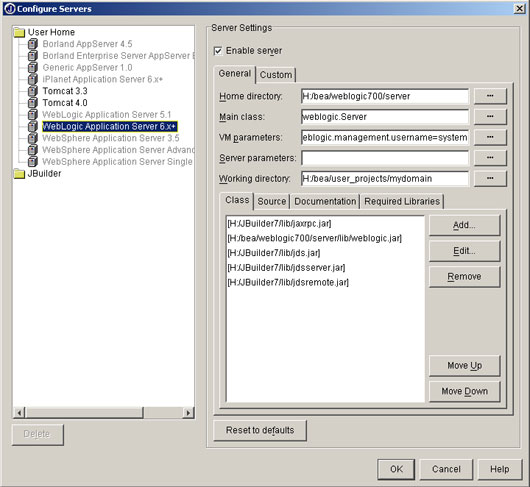Select WebSphere Application Server 3.5 entry
Viewport: 530px width, 487px height.
pyautogui.click(x=111, y=138)
